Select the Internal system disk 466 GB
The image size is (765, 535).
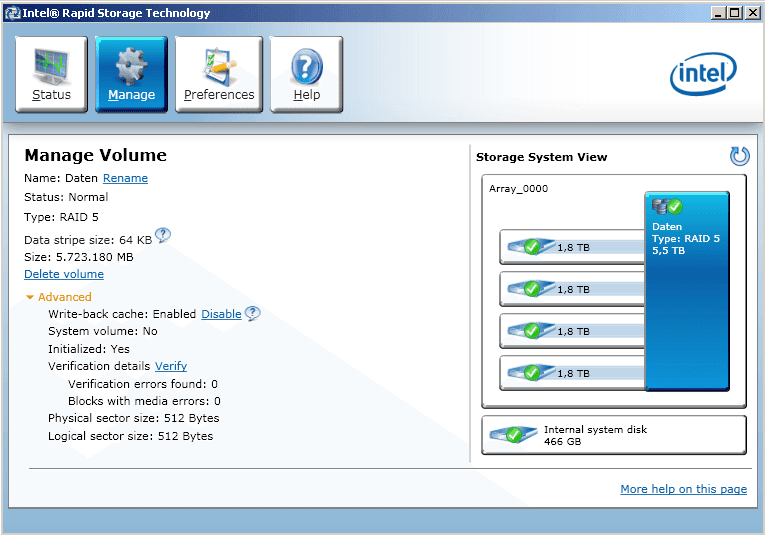click(x=614, y=435)
